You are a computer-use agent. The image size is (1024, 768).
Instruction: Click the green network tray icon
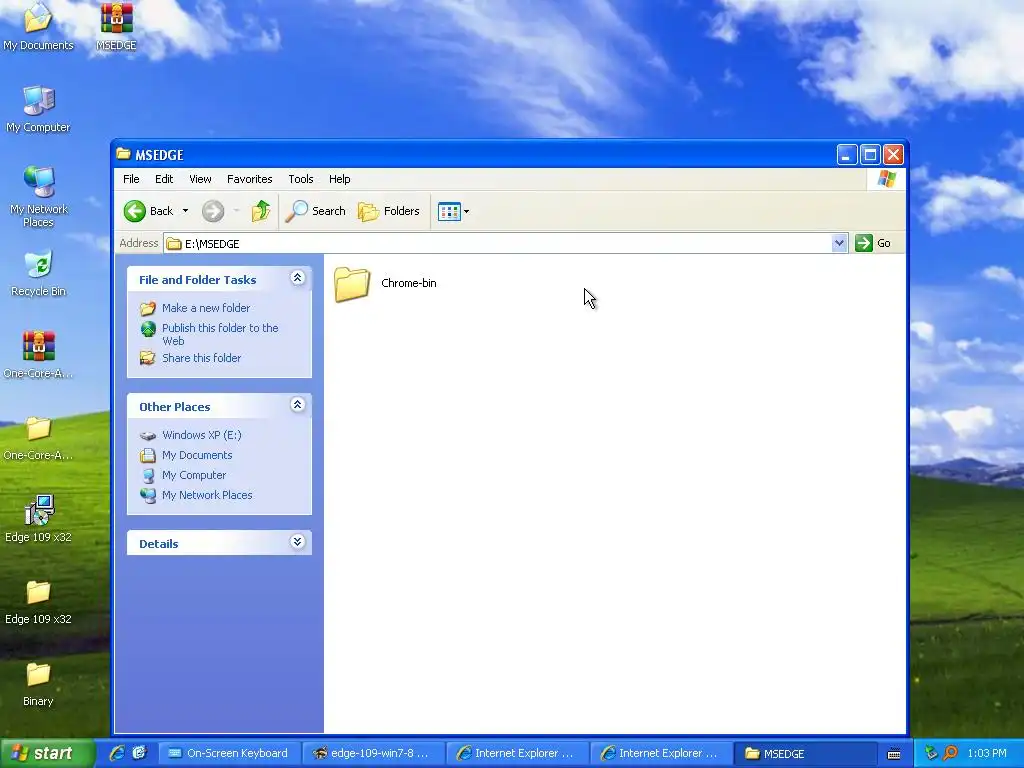point(931,753)
